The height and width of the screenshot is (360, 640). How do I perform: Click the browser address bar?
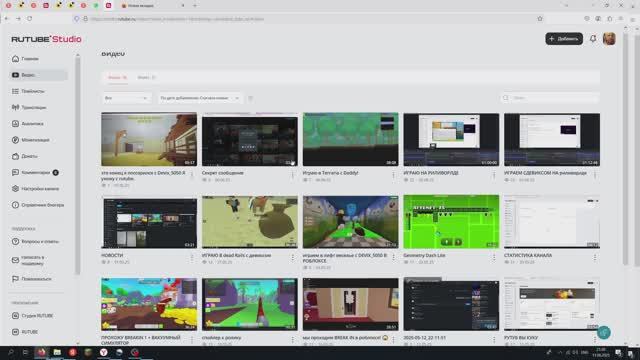point(310,19)
